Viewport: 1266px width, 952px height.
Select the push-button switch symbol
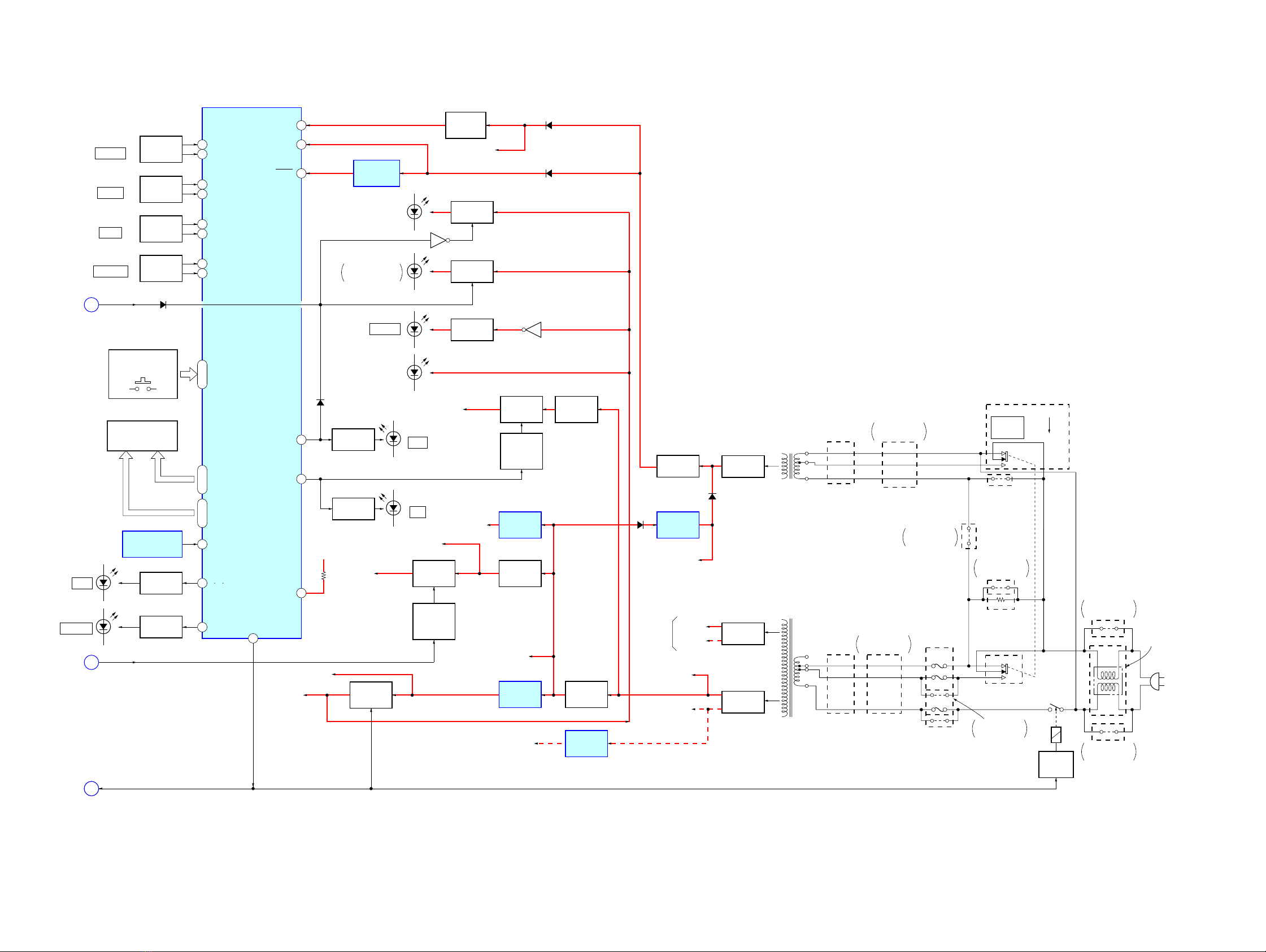[142, 385]
